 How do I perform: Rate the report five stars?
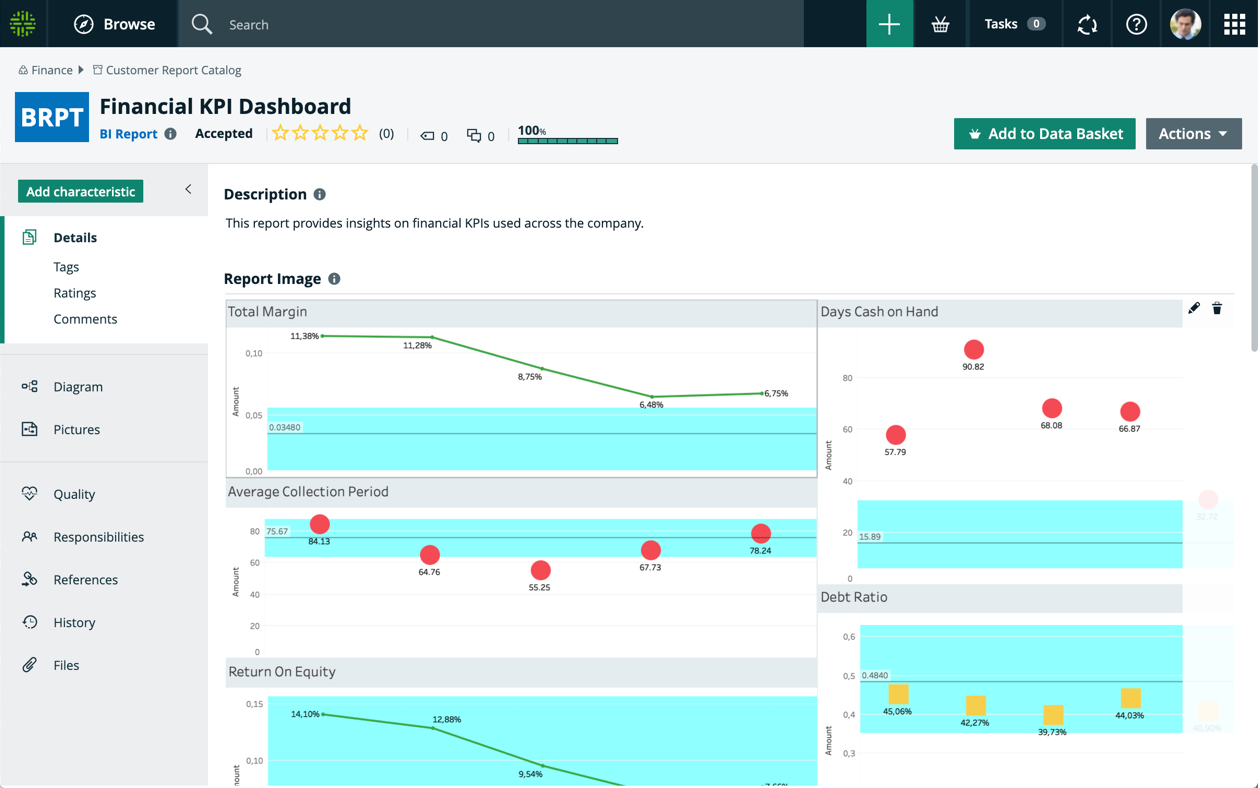point(360,133)
